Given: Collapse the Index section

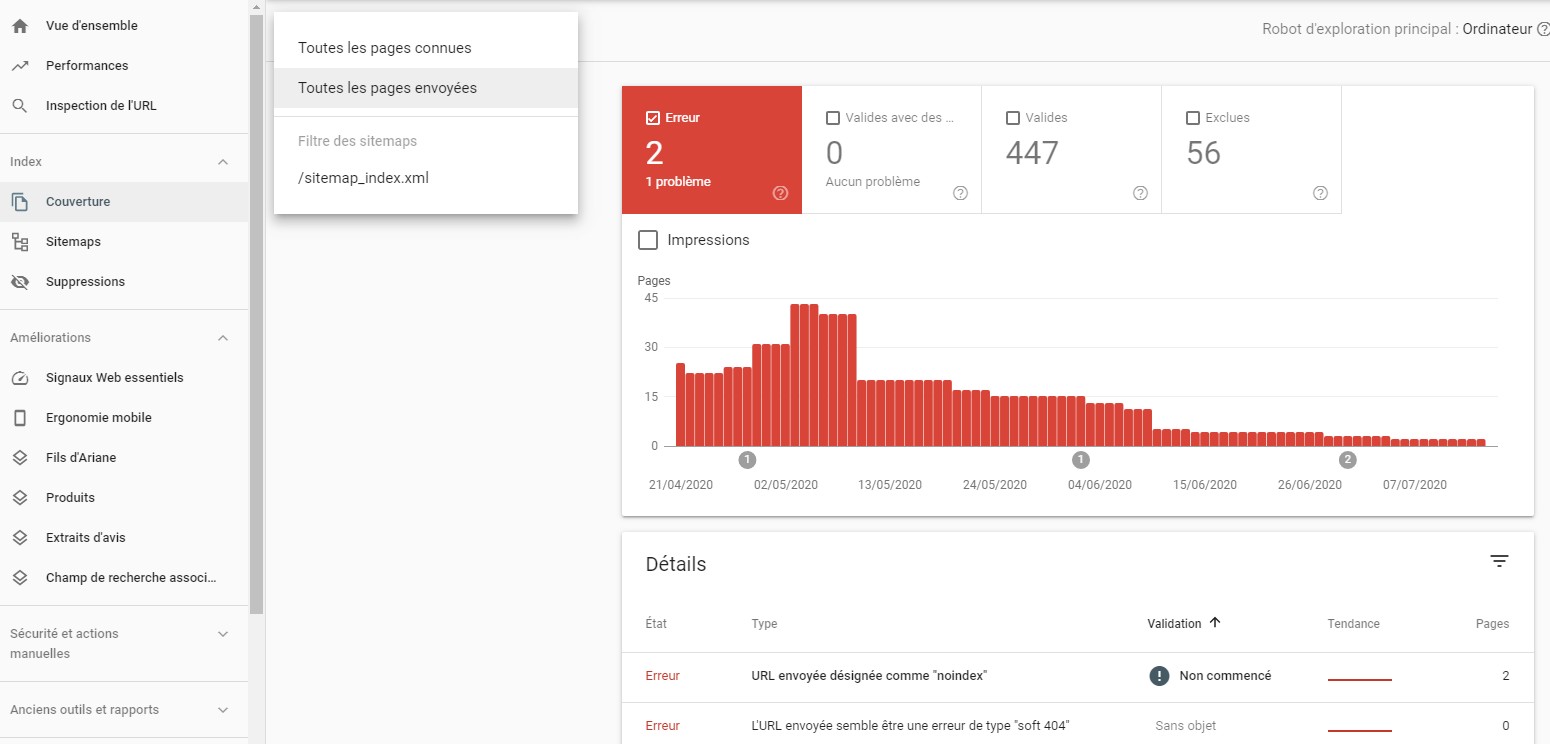Looking at the screenshot, I should click(x=223, y=162).
